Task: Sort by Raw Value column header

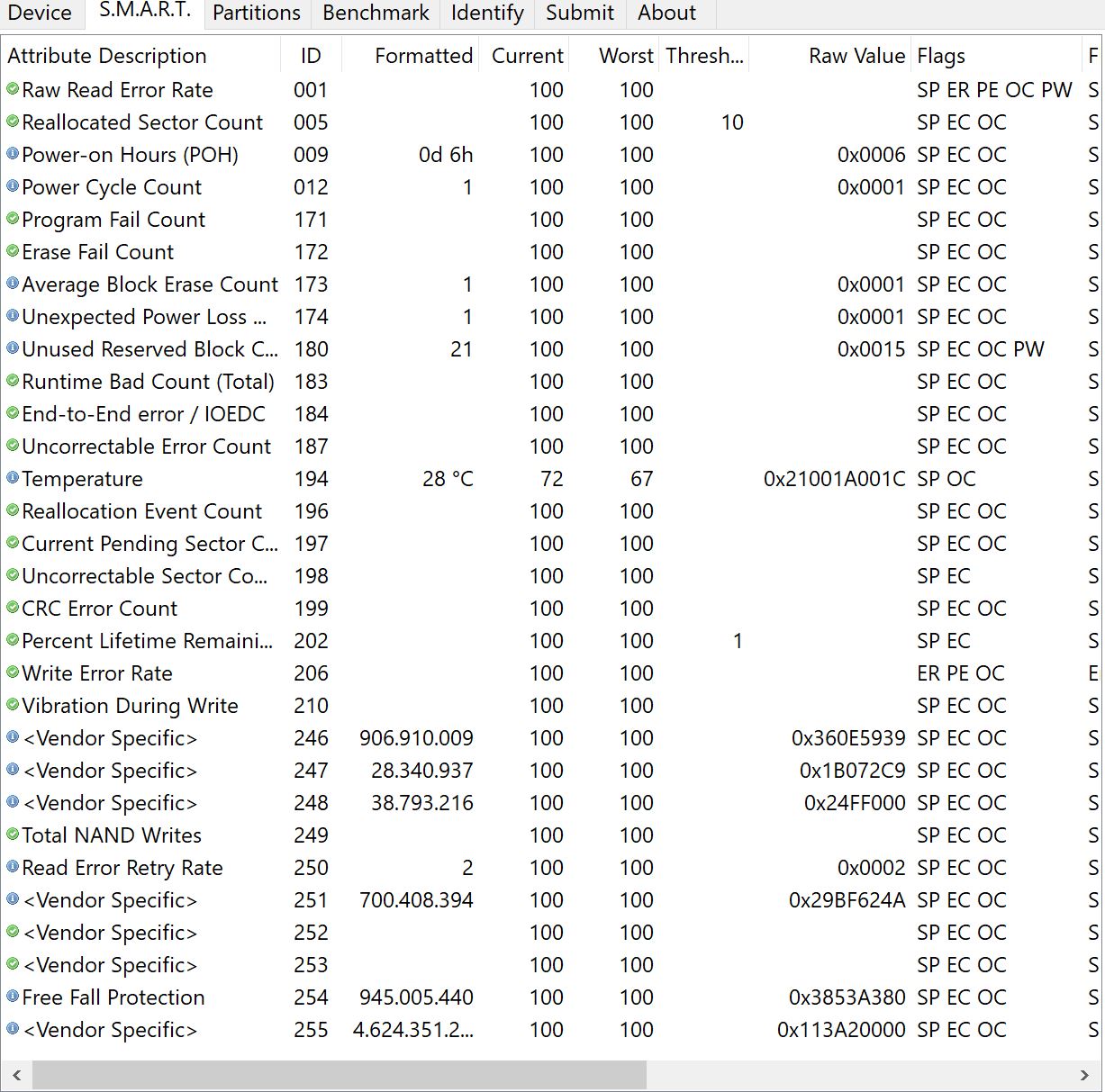Action: click(x=830, y=56)
